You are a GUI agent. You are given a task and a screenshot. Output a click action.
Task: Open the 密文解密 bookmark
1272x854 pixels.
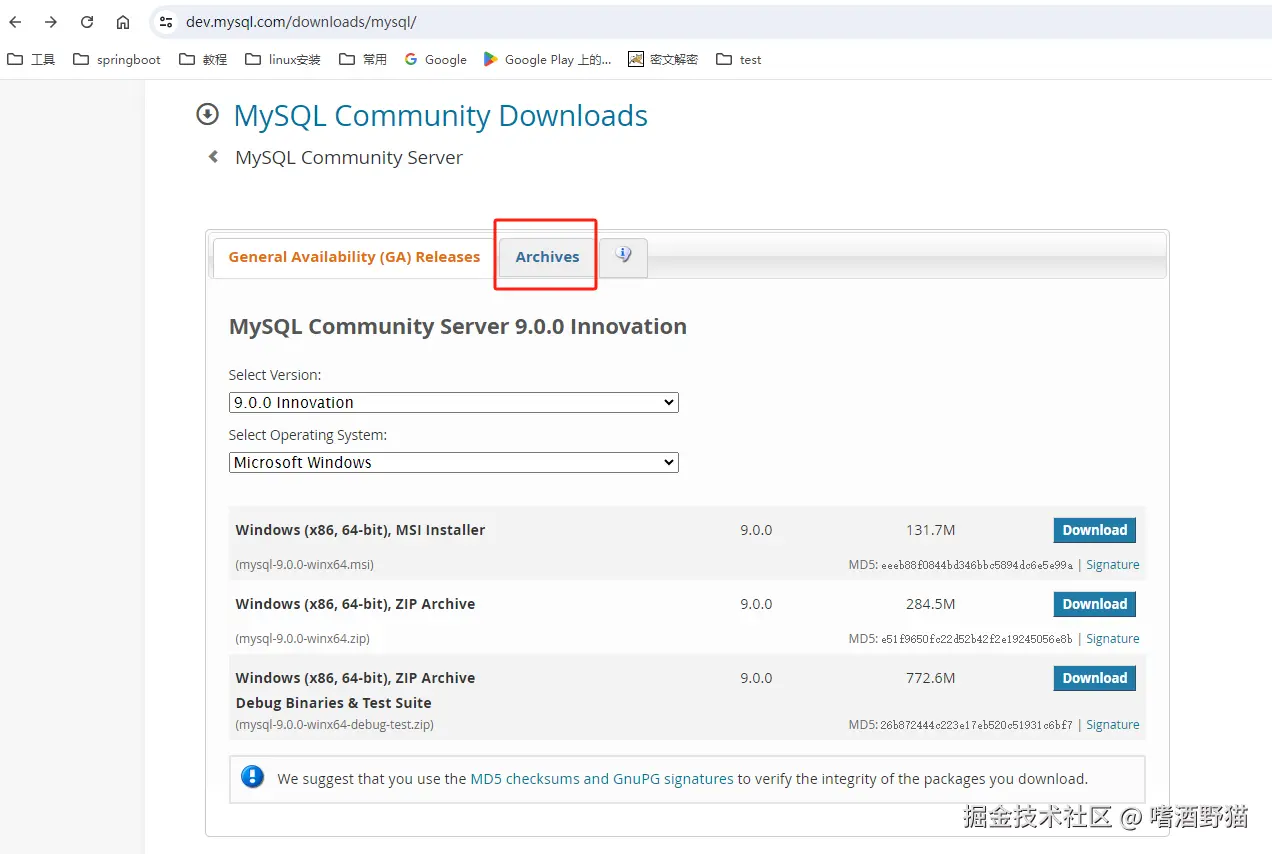tap(663, 60)
